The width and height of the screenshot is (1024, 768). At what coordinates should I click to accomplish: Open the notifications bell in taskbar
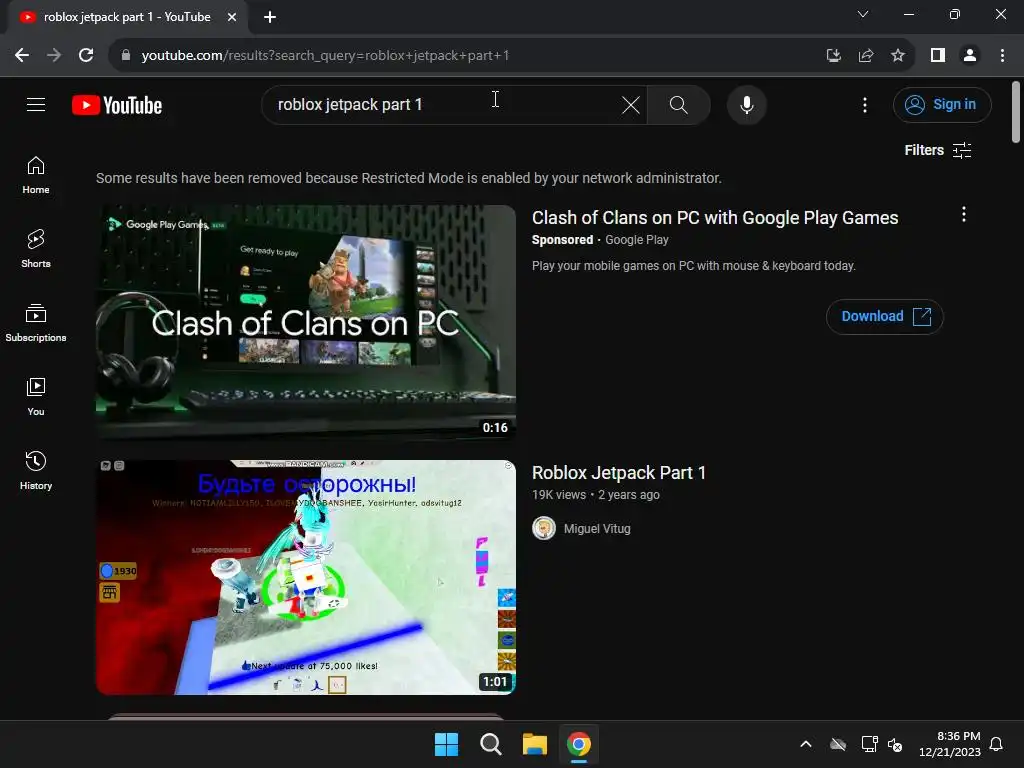[997, 744]
